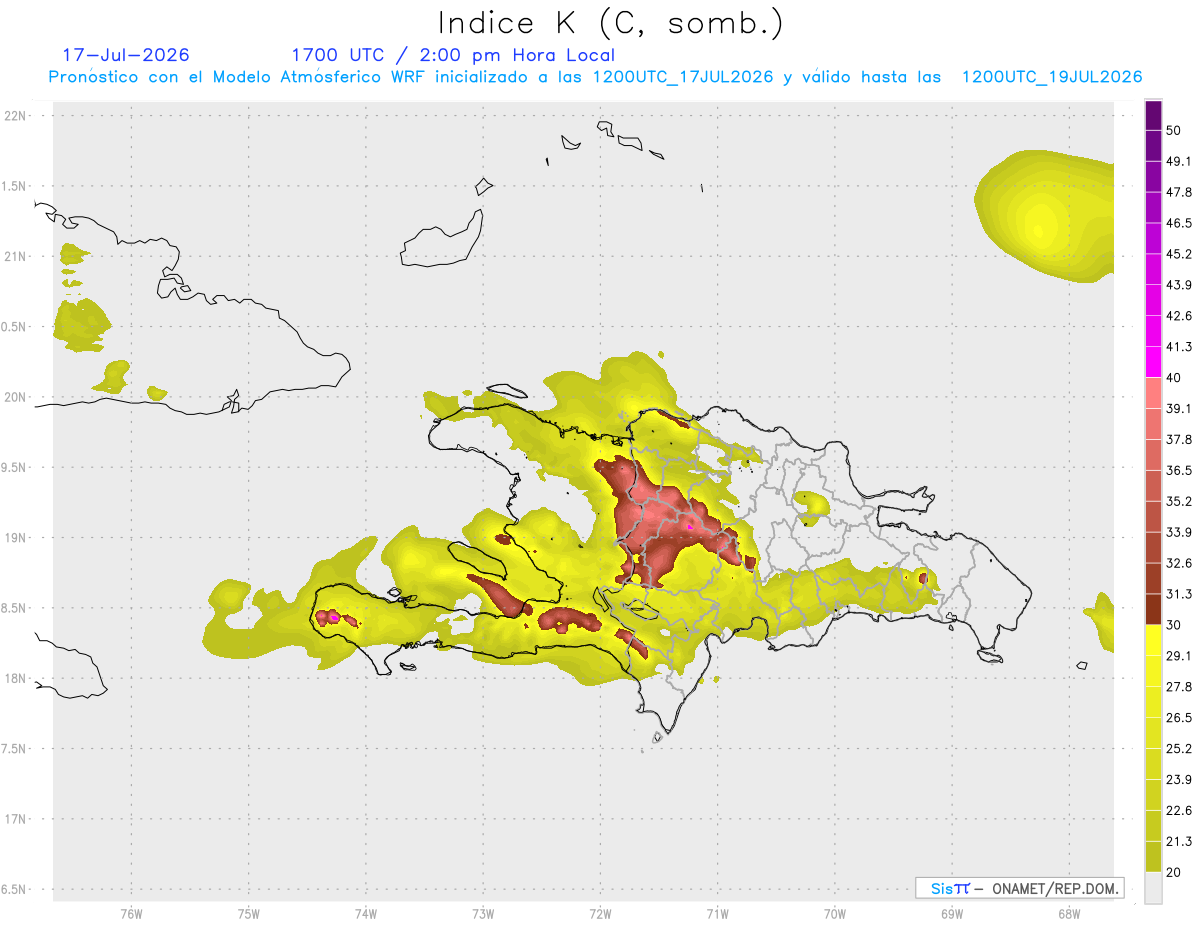This screenshot has width=1200, height=927.
Task: Click the '27.8' color bar value
Action: [x=1179, y=686]
